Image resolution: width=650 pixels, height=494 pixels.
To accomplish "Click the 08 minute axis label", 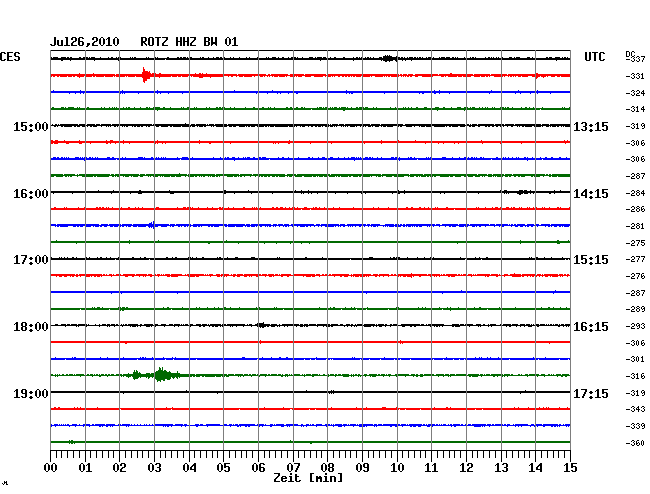I will coord(327,468).
